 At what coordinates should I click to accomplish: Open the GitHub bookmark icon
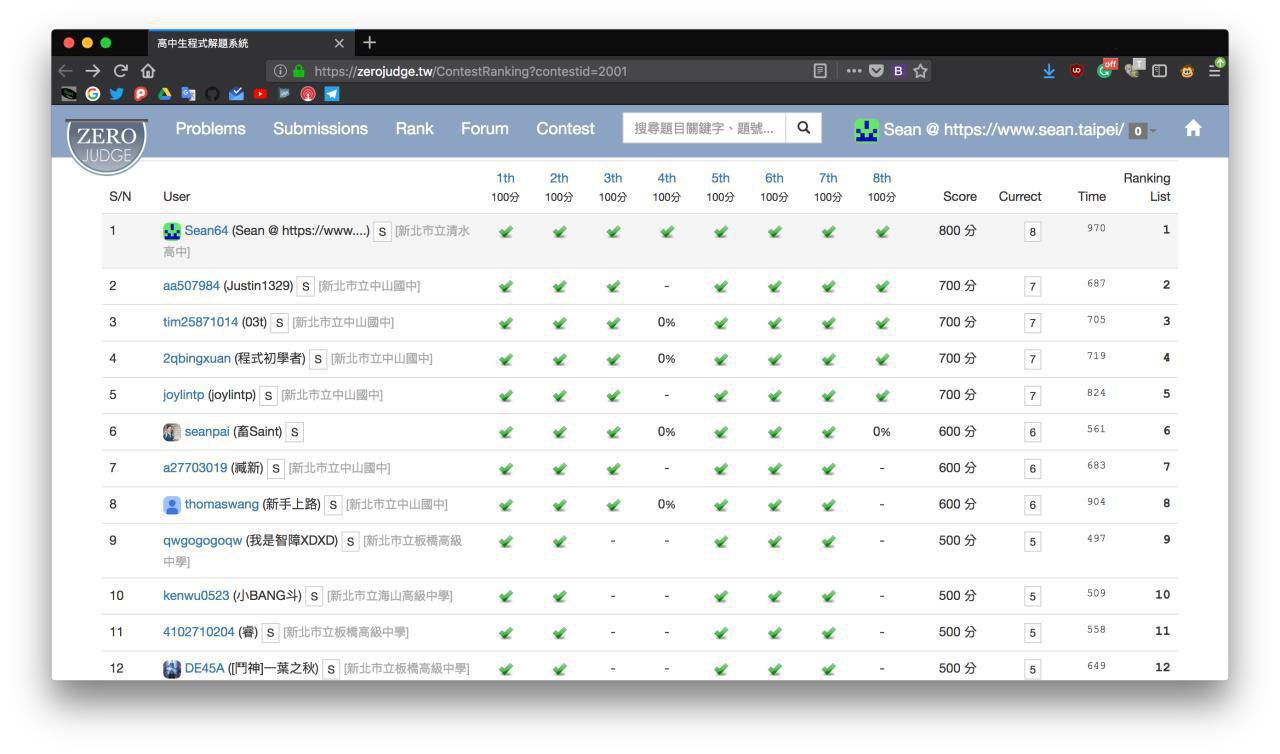point(213,94)
